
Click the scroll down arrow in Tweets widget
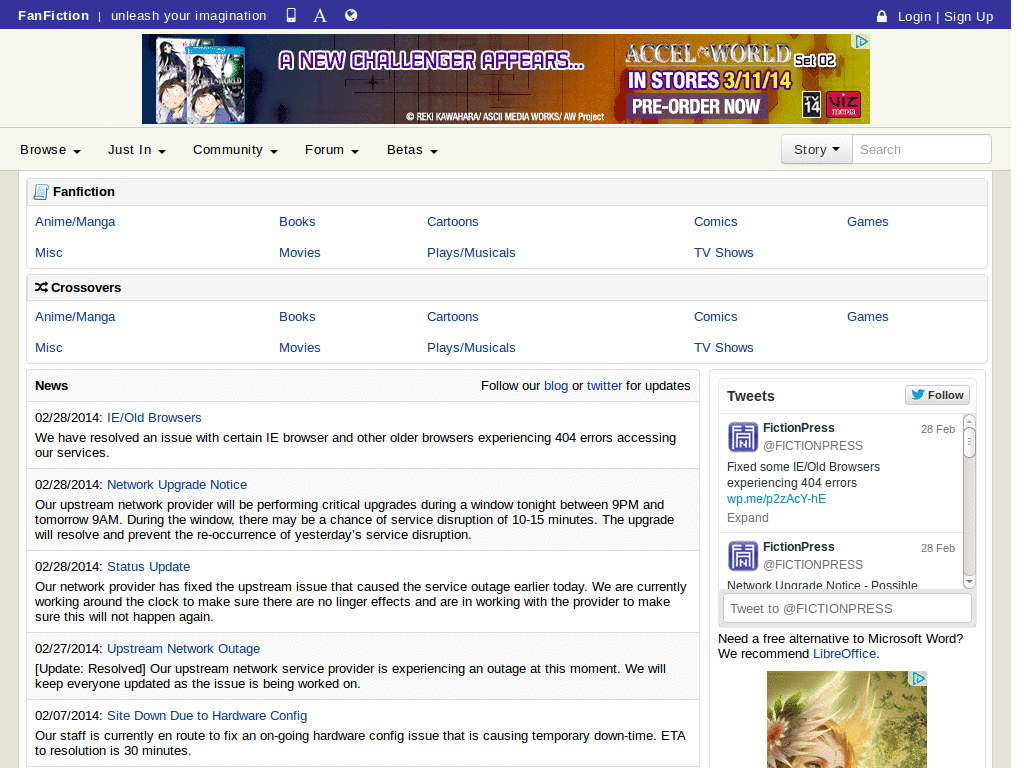tap(970, 581)
